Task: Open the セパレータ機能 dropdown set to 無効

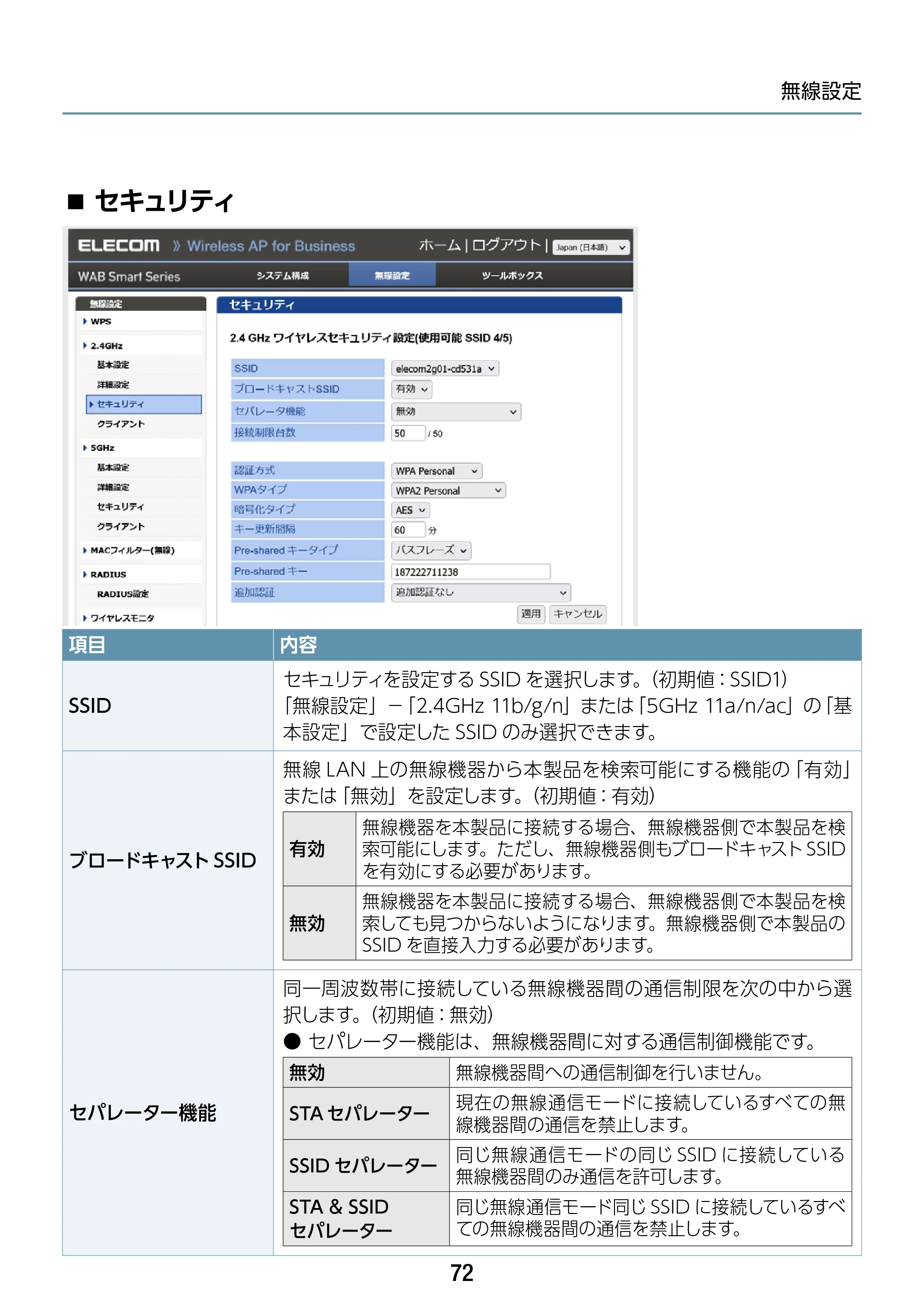Action: 456,412
